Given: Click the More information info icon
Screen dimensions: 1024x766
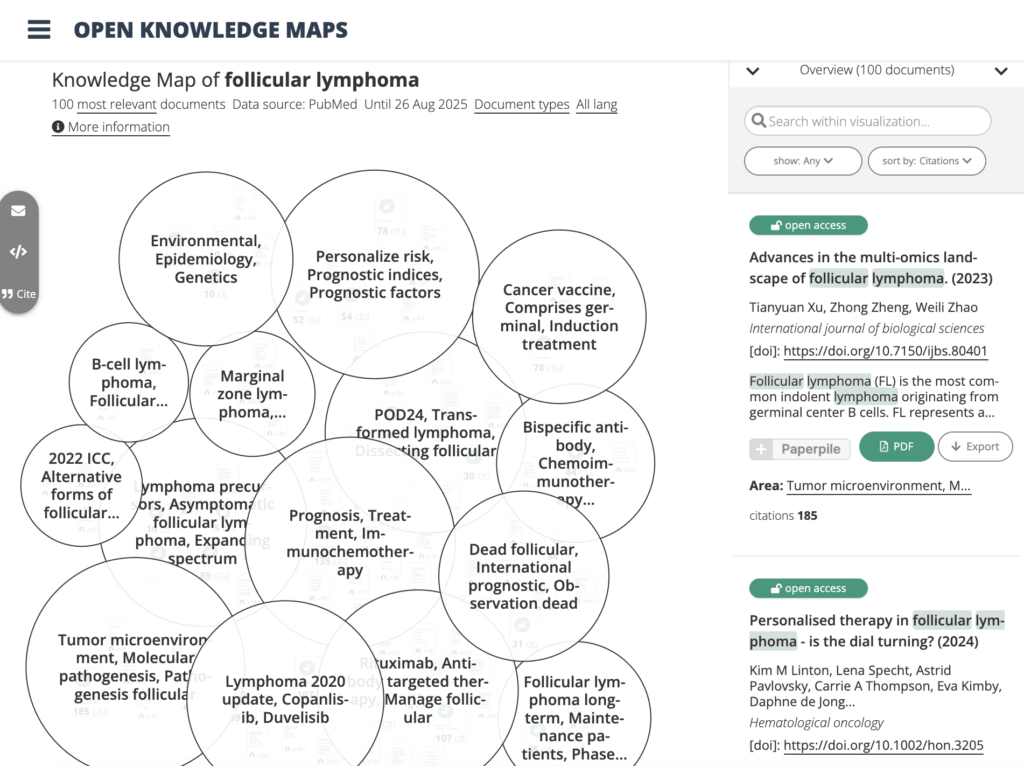Looking at the screenshot, I should 58,127.
